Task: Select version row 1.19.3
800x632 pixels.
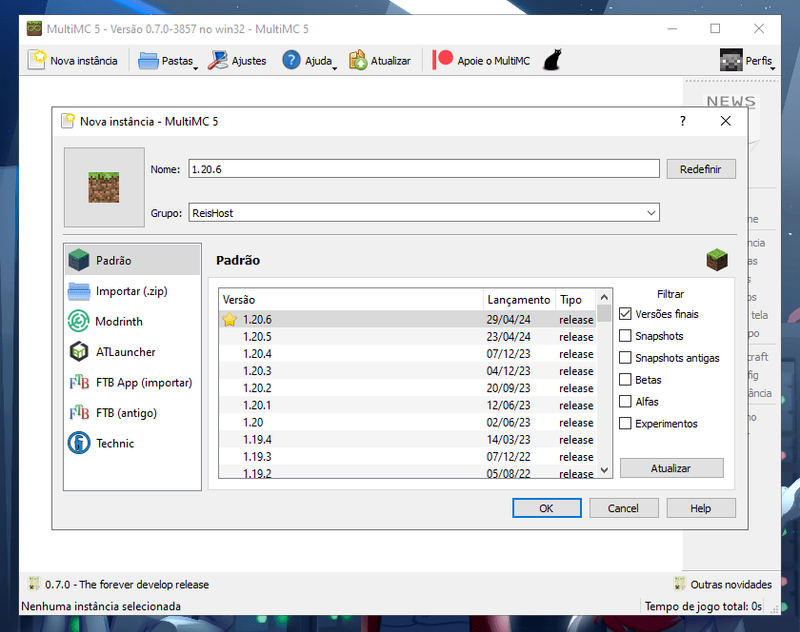Action: [407, 457]
